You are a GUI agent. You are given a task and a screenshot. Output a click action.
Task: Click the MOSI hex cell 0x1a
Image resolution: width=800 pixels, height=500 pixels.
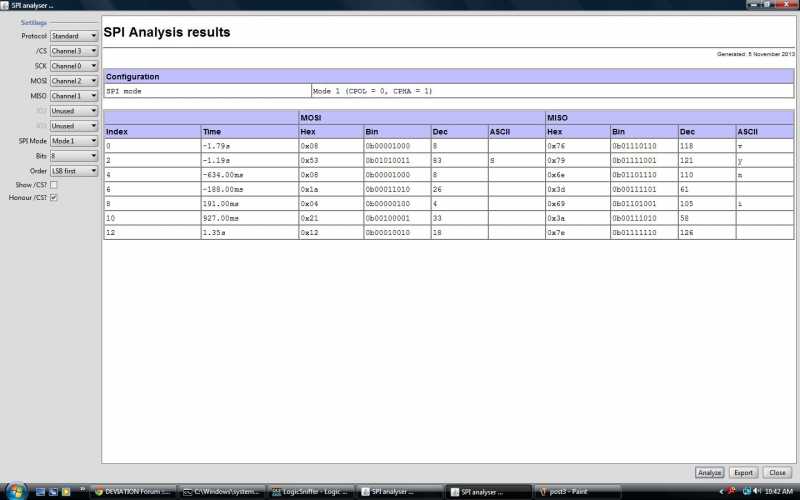[331, 189]
